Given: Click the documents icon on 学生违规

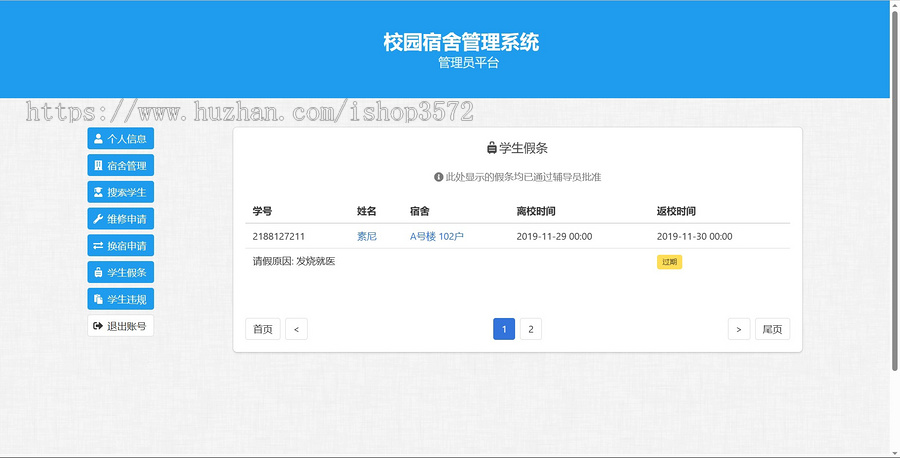Looking at the screenshot, I should [98, 299].
